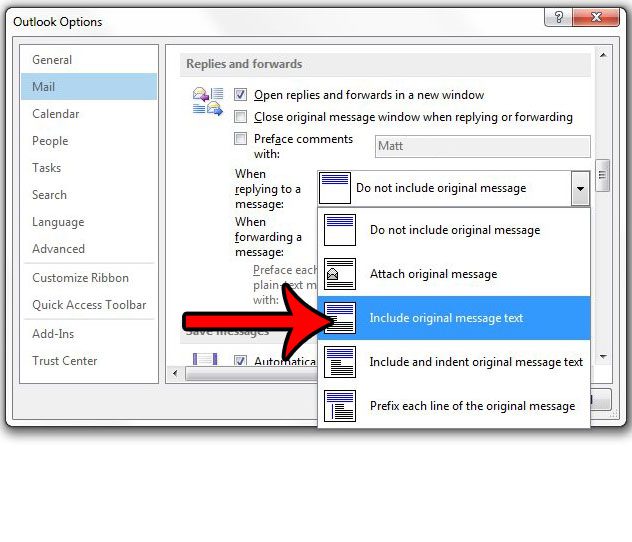The image size is (632, 542).
Task: Open Quick Access Toolbar settings
Action: 89,305
